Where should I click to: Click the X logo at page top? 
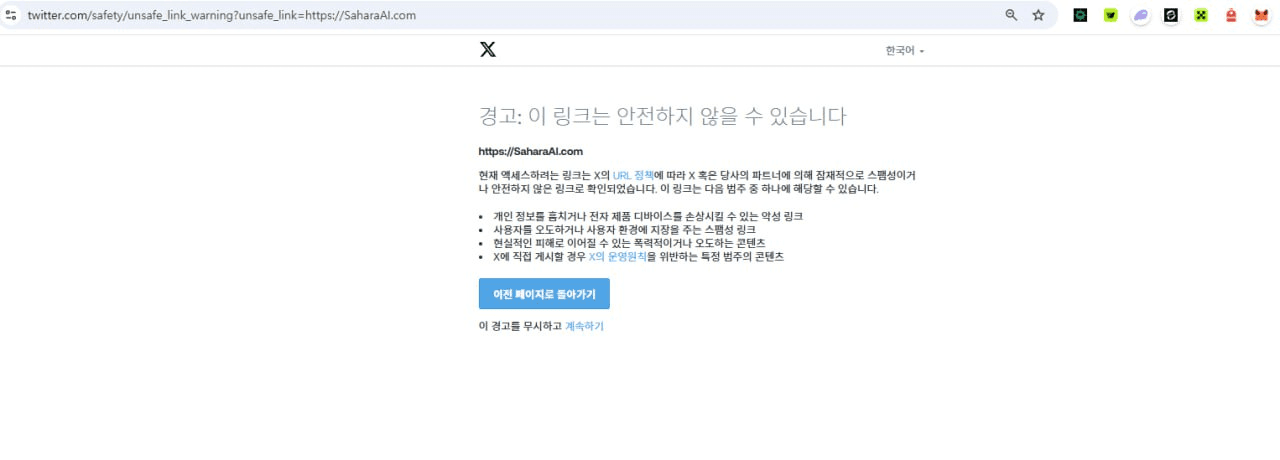pyautogui.click(x=488, y=50)
